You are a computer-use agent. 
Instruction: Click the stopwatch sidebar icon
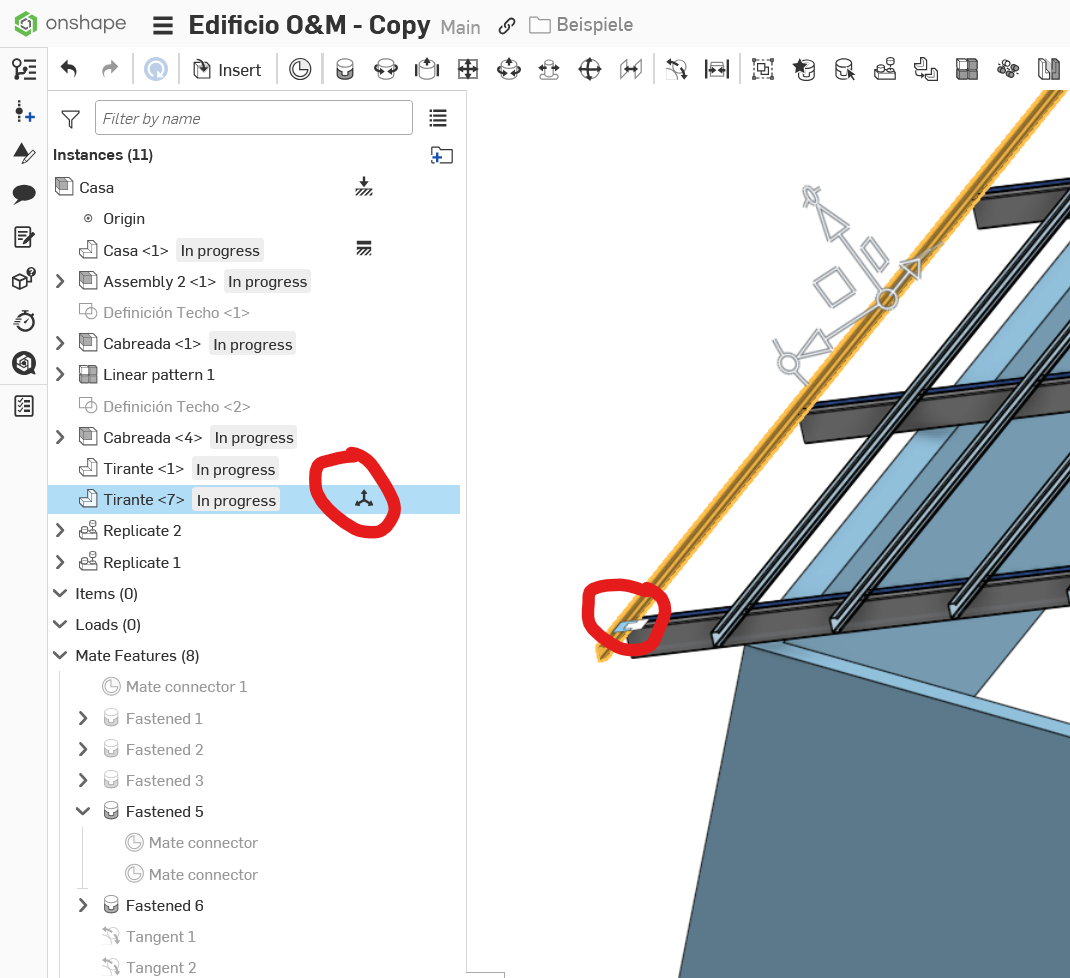[x=24, y=321]
